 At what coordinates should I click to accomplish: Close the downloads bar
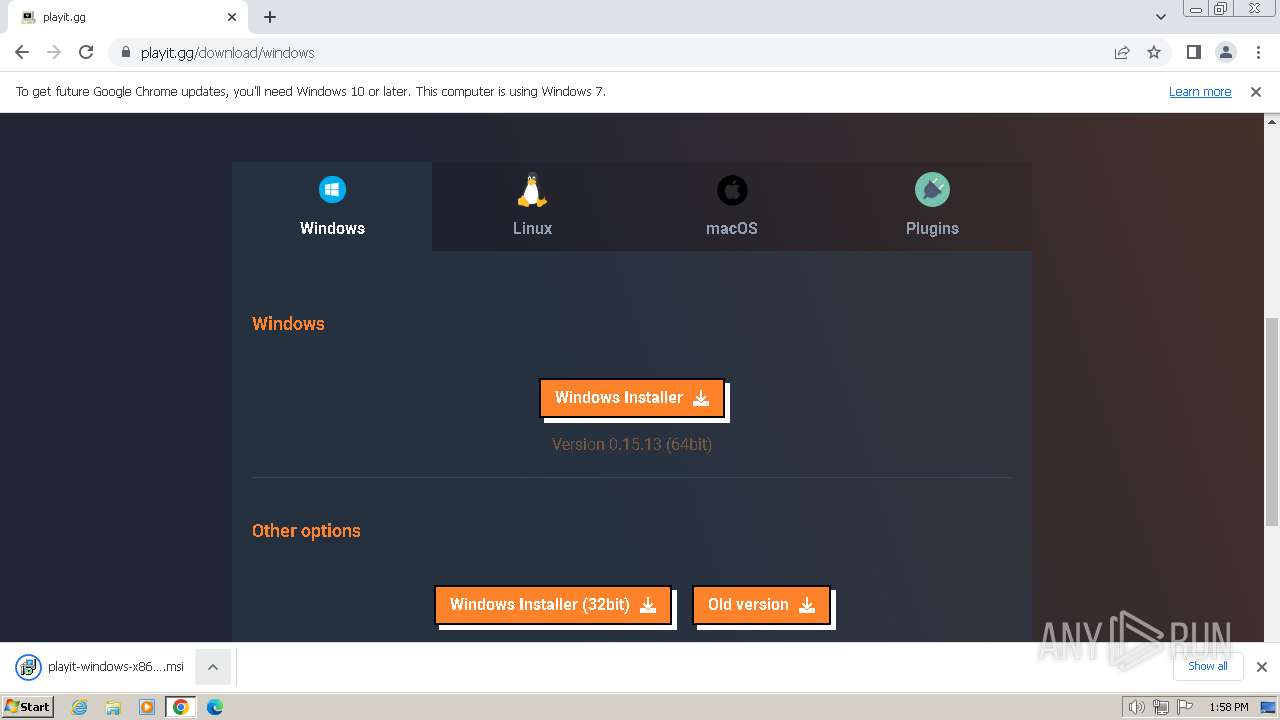tap(1262, 667)
